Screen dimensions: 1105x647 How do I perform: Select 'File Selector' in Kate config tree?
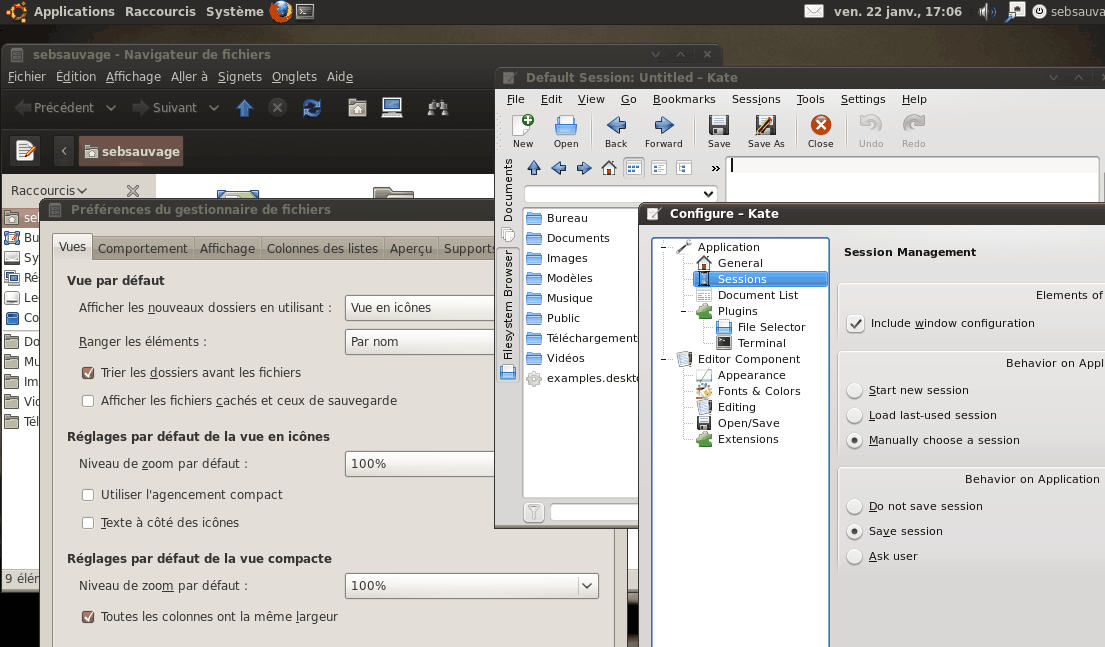coord(771,327)
